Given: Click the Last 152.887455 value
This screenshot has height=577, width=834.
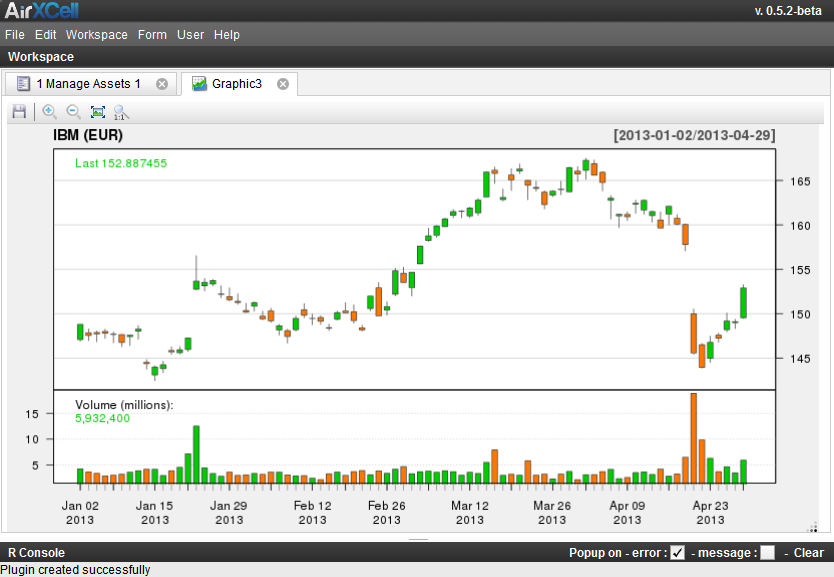Looking at the screenshot, I should point(121,163).
